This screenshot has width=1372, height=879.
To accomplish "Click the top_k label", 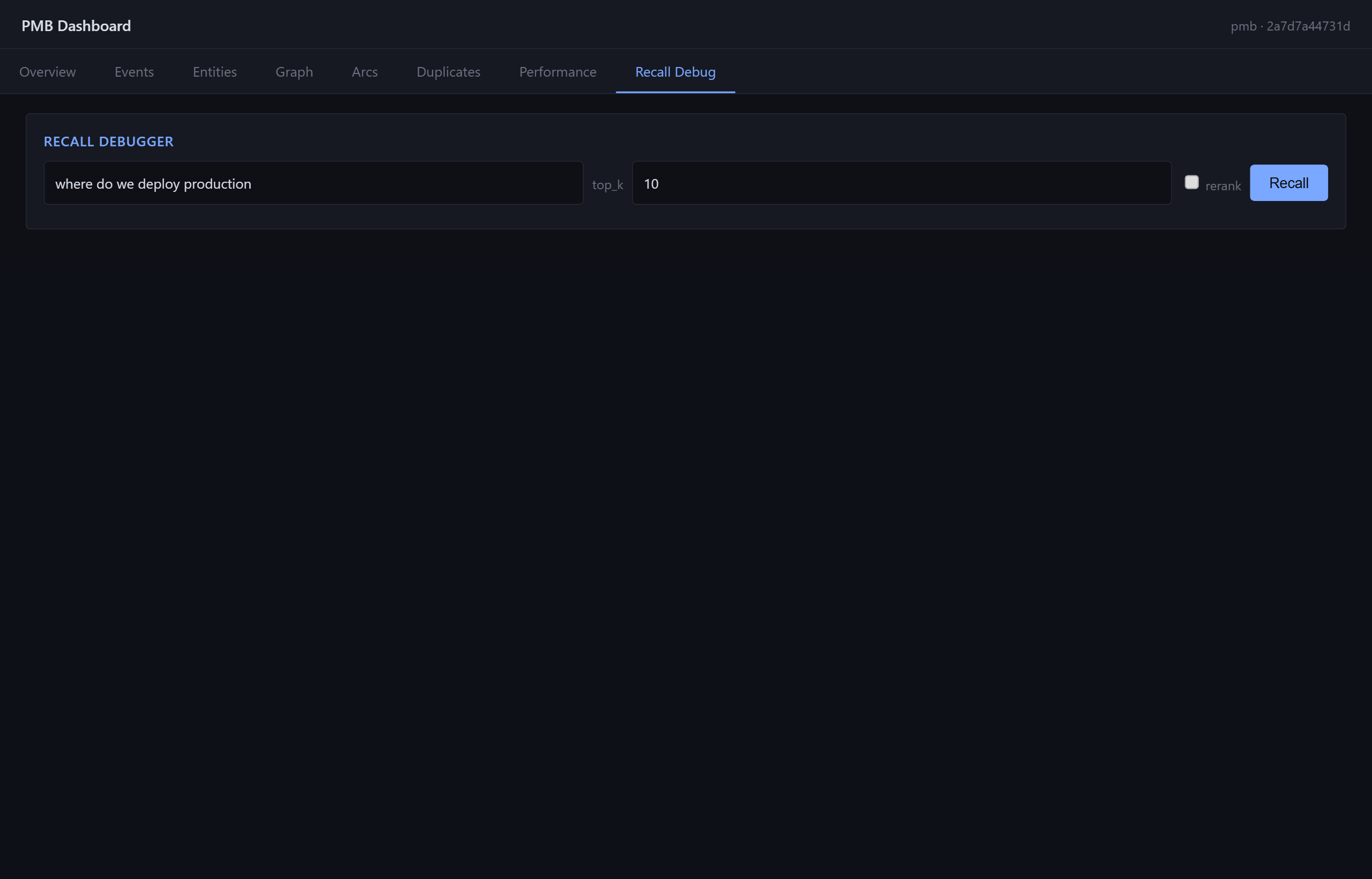I will coord(607,185).
